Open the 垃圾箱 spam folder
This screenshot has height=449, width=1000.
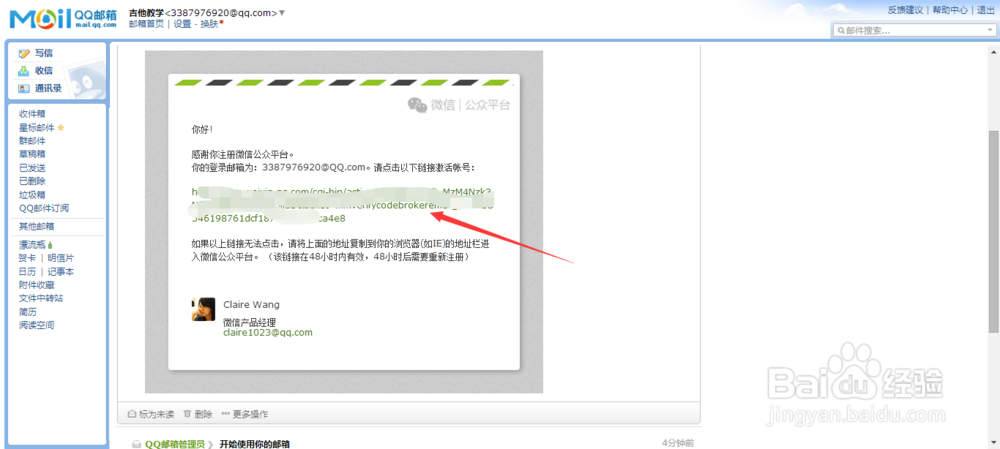[x=32, y=195]
